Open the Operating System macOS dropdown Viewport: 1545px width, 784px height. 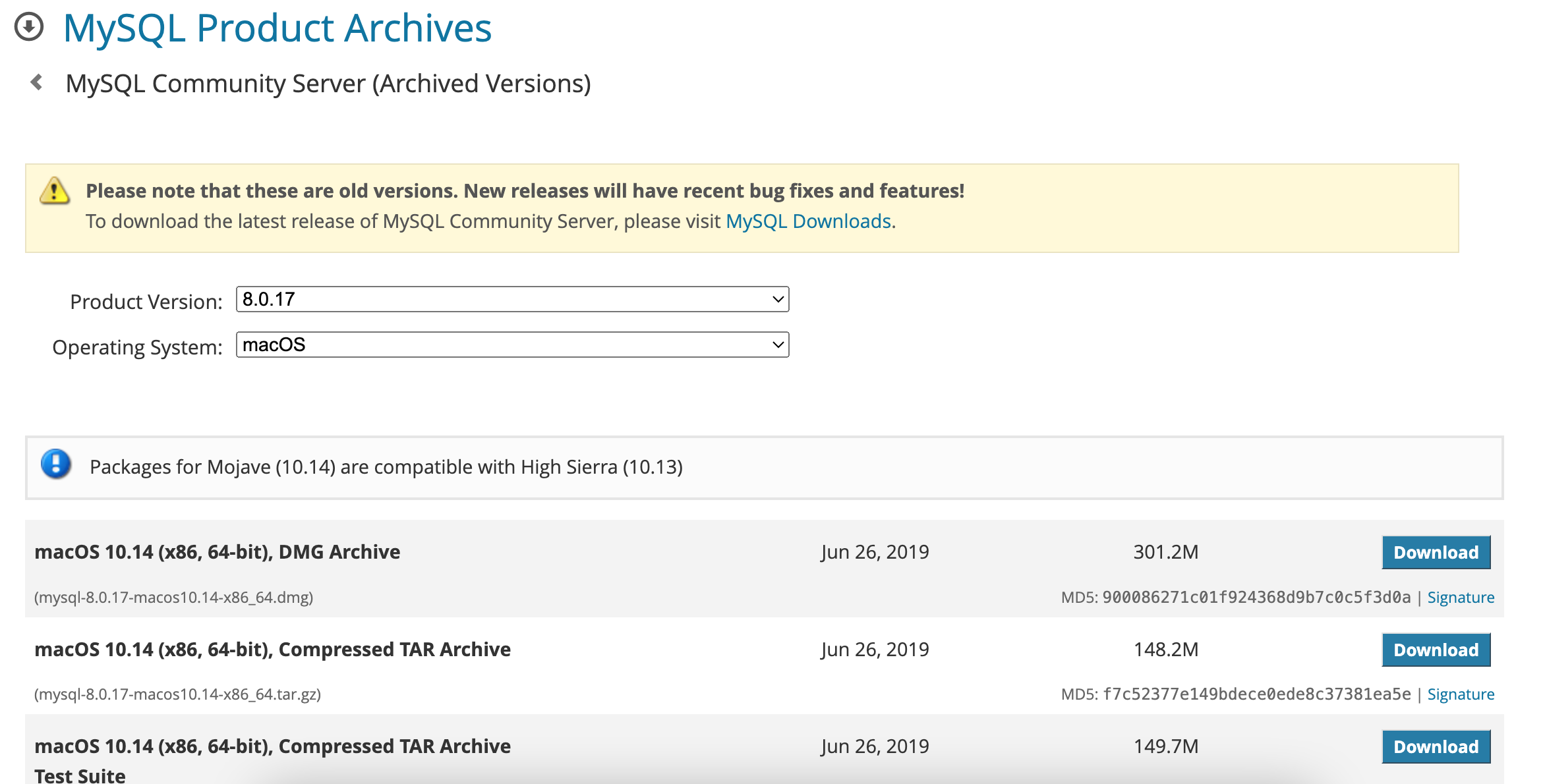[x=512, y=345]
